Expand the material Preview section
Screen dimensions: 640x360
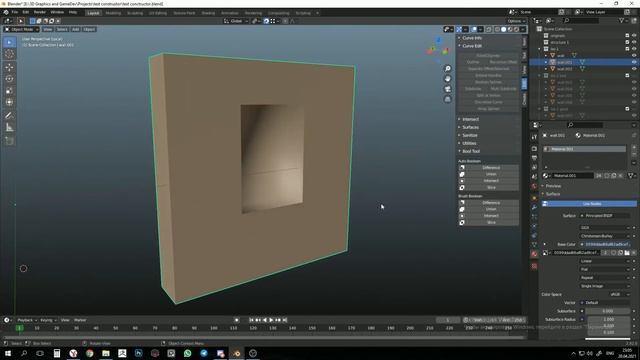point(553,186)
